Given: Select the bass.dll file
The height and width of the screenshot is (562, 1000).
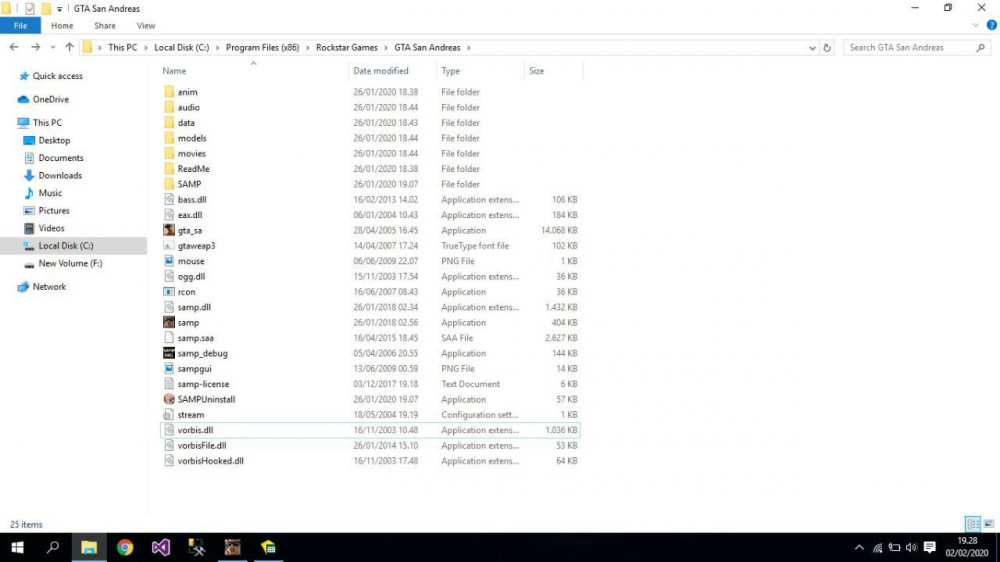Looking at the screenshot, I should (192, 200).
